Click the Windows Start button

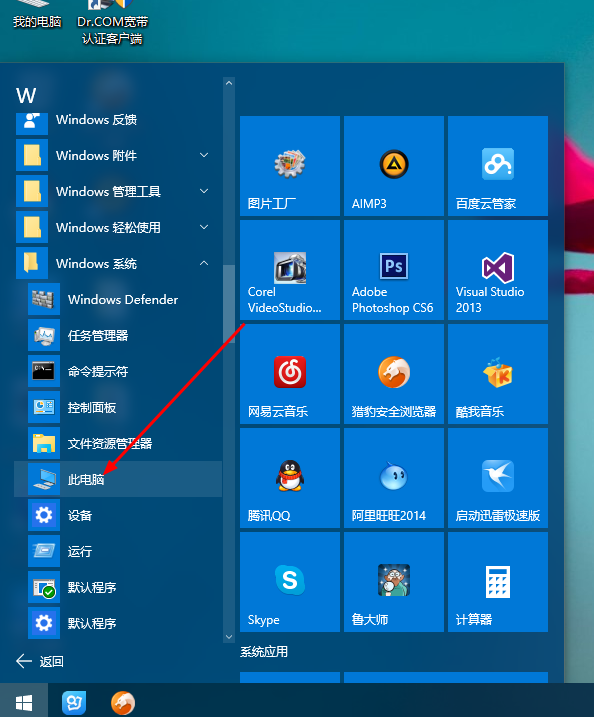click(24, 702)
